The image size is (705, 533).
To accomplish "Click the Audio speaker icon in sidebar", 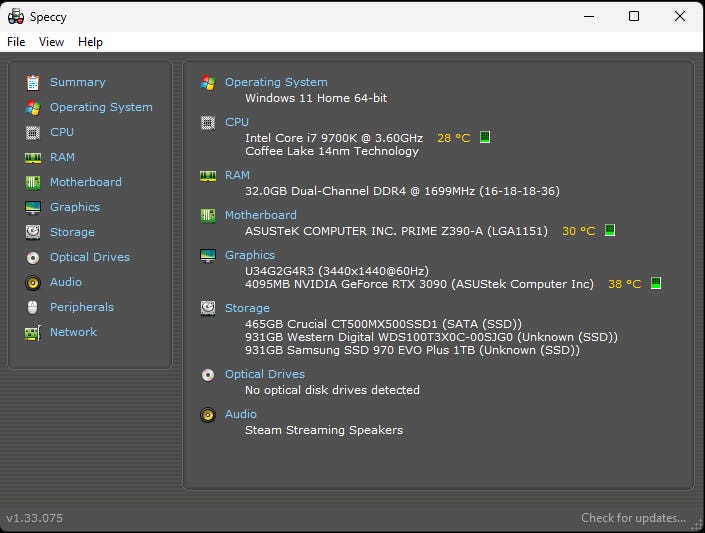I will pos(33,282).
